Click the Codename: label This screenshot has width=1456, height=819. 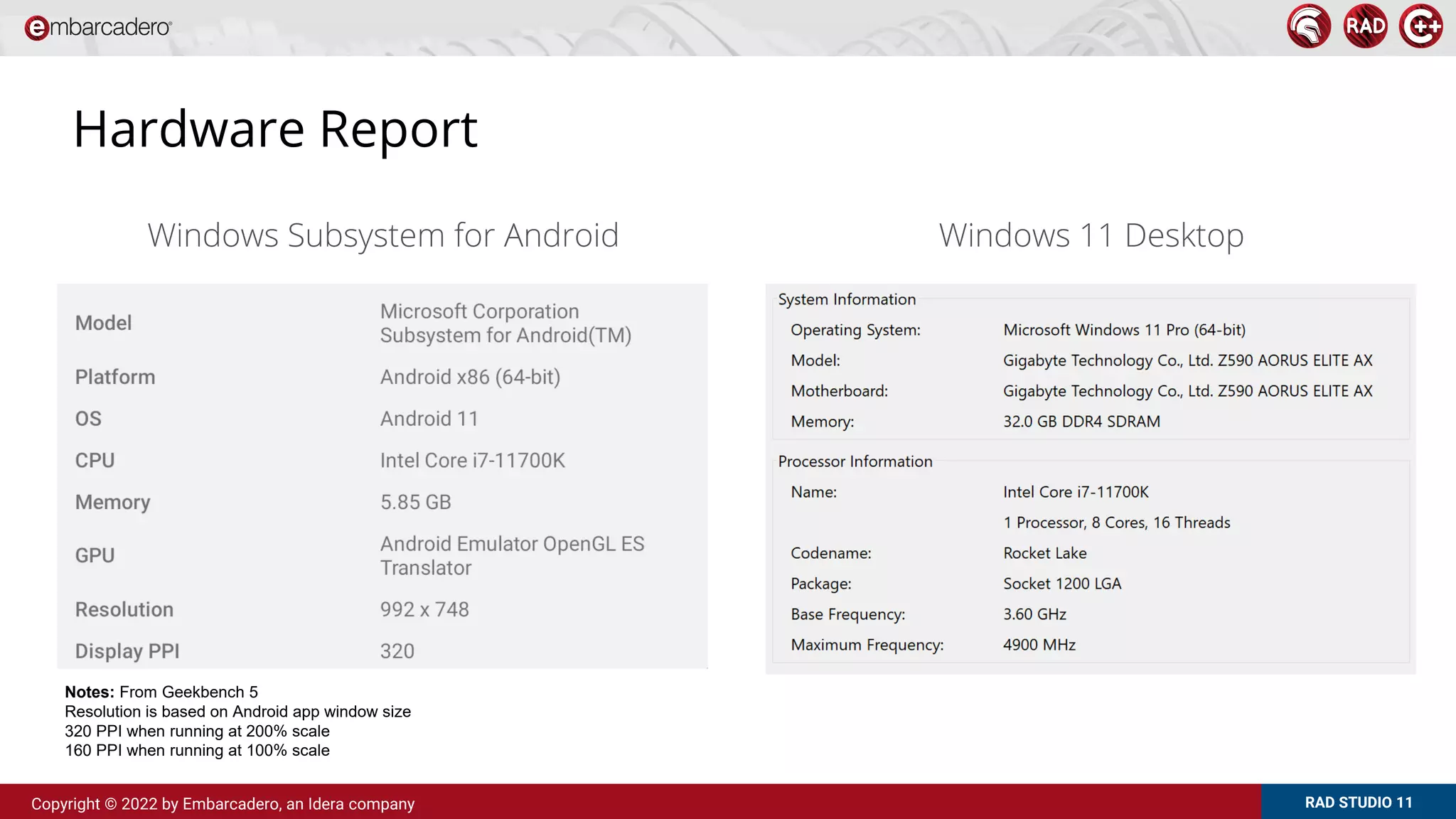(830, 553)
